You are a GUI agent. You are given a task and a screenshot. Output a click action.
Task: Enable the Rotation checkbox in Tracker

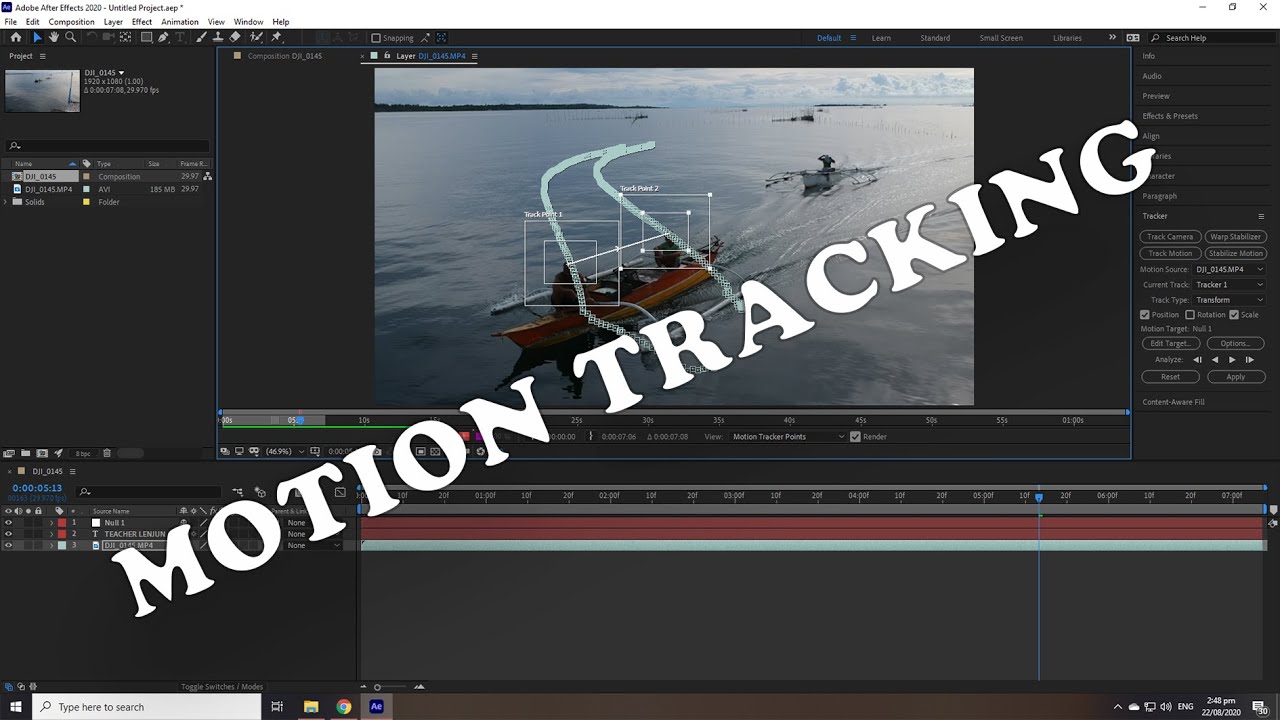1190,314
